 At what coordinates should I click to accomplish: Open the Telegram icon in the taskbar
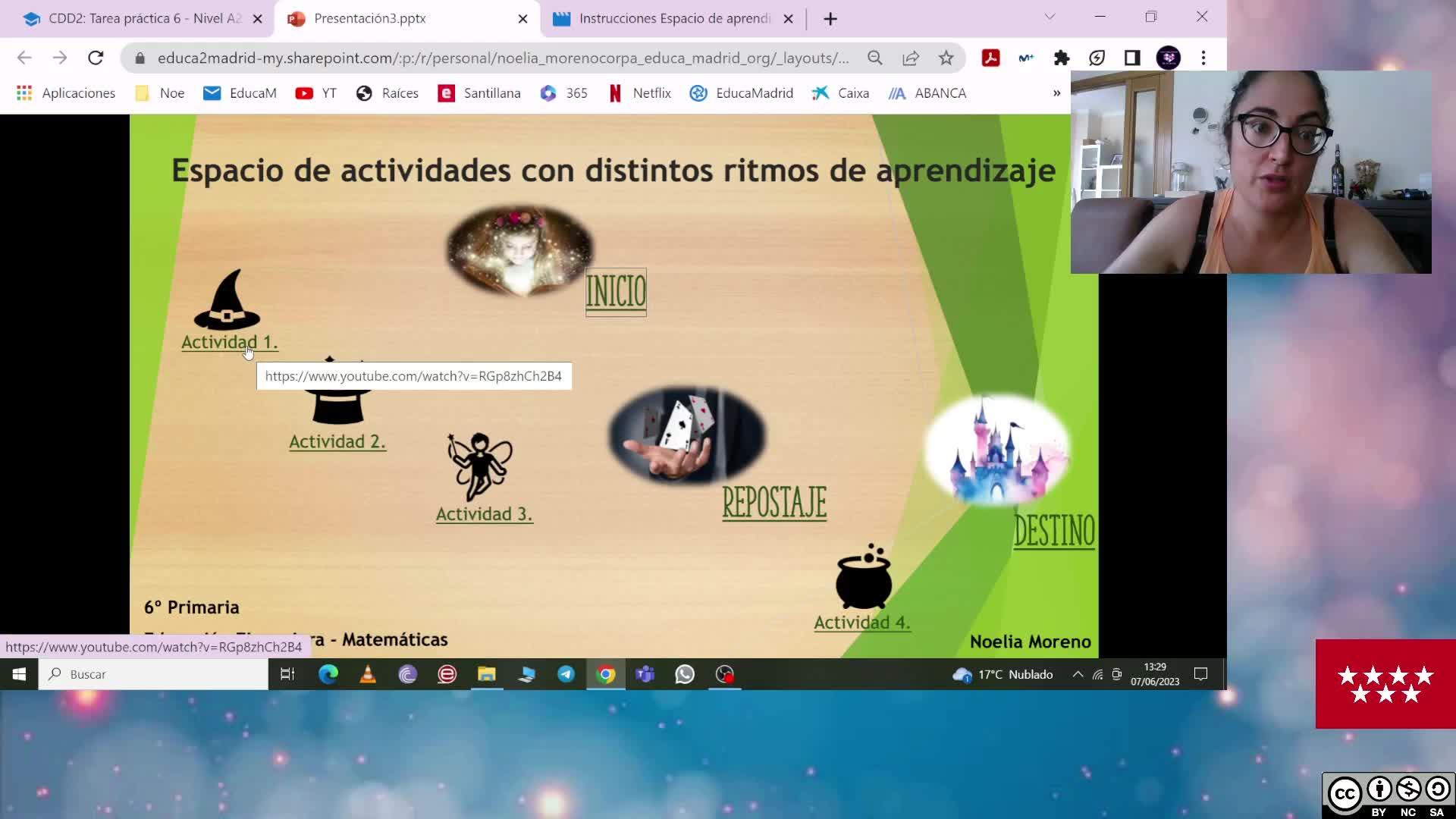tap(566, 674)
